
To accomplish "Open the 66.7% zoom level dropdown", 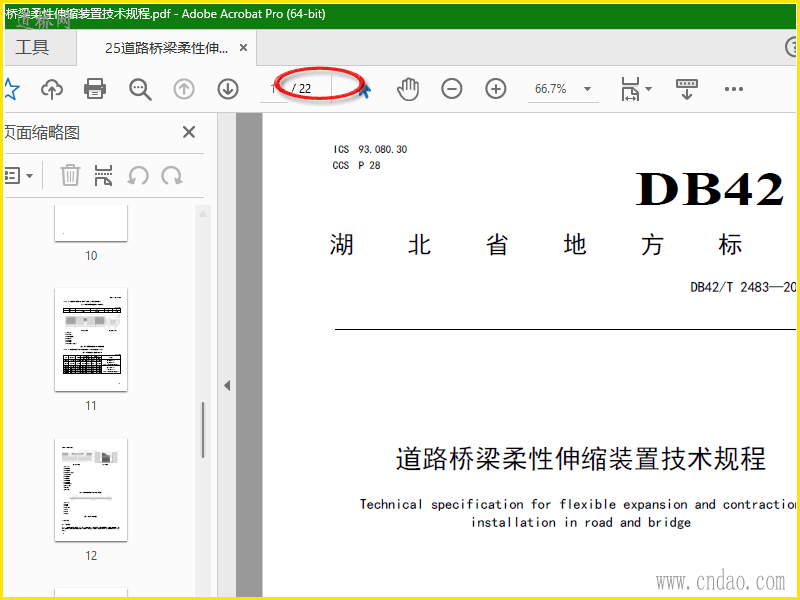I will pyautogui.click(x=563, y=89).
